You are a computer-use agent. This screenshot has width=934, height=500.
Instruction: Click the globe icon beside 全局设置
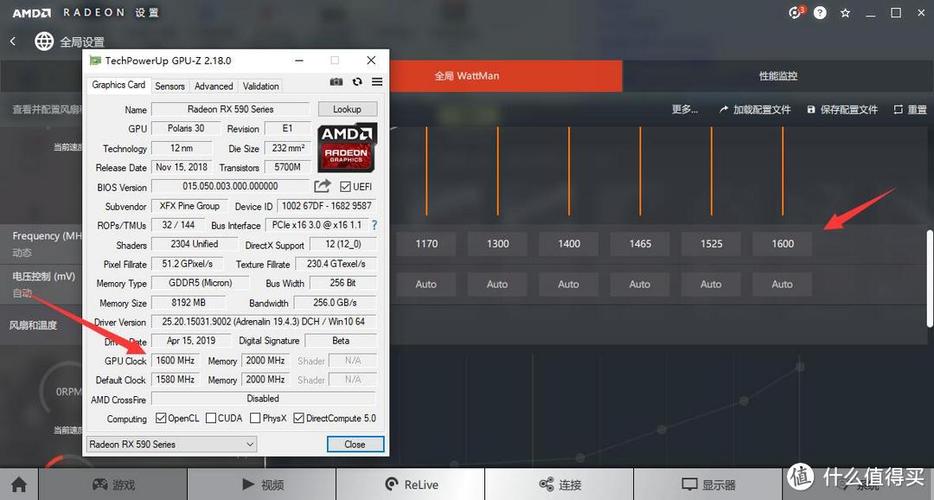click(44, 41)
